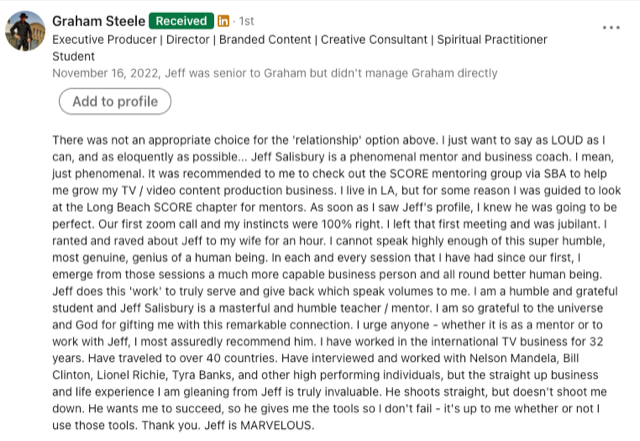
Task: Click the green Received badge
Action: click(181, 21)
